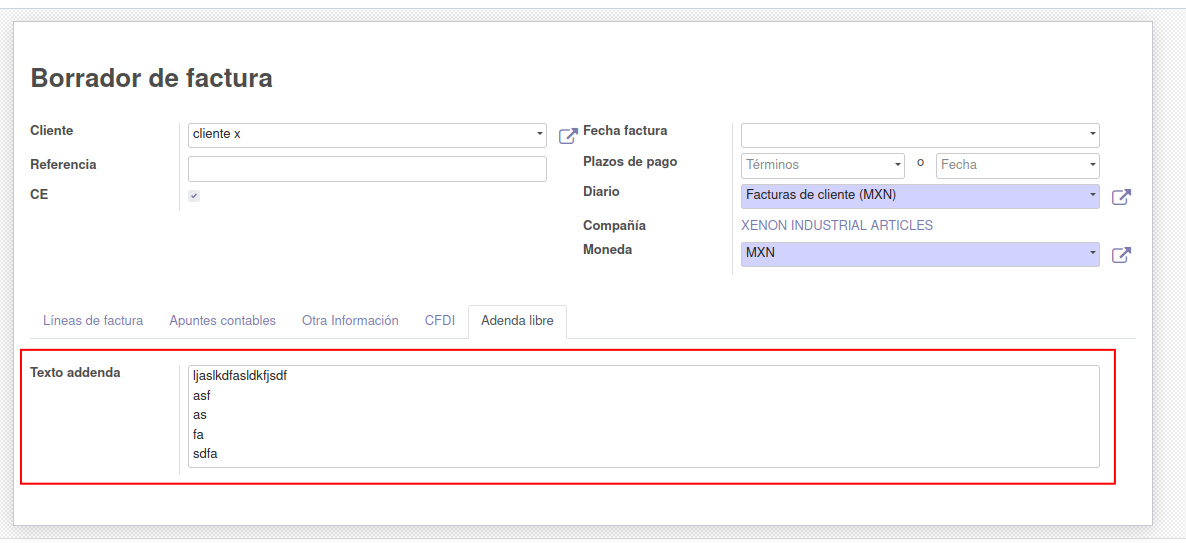Select the Adenda libre tab
The height and width of the screenshot is (543, 1186).
pyautogui.click(x=517, y=321)
